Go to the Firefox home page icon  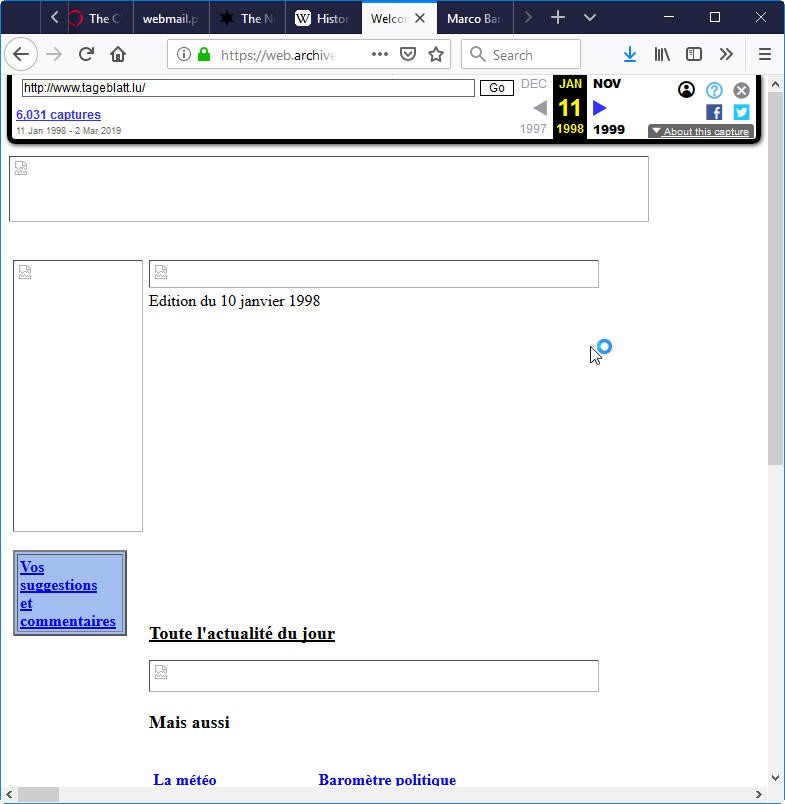click(118, 55)
